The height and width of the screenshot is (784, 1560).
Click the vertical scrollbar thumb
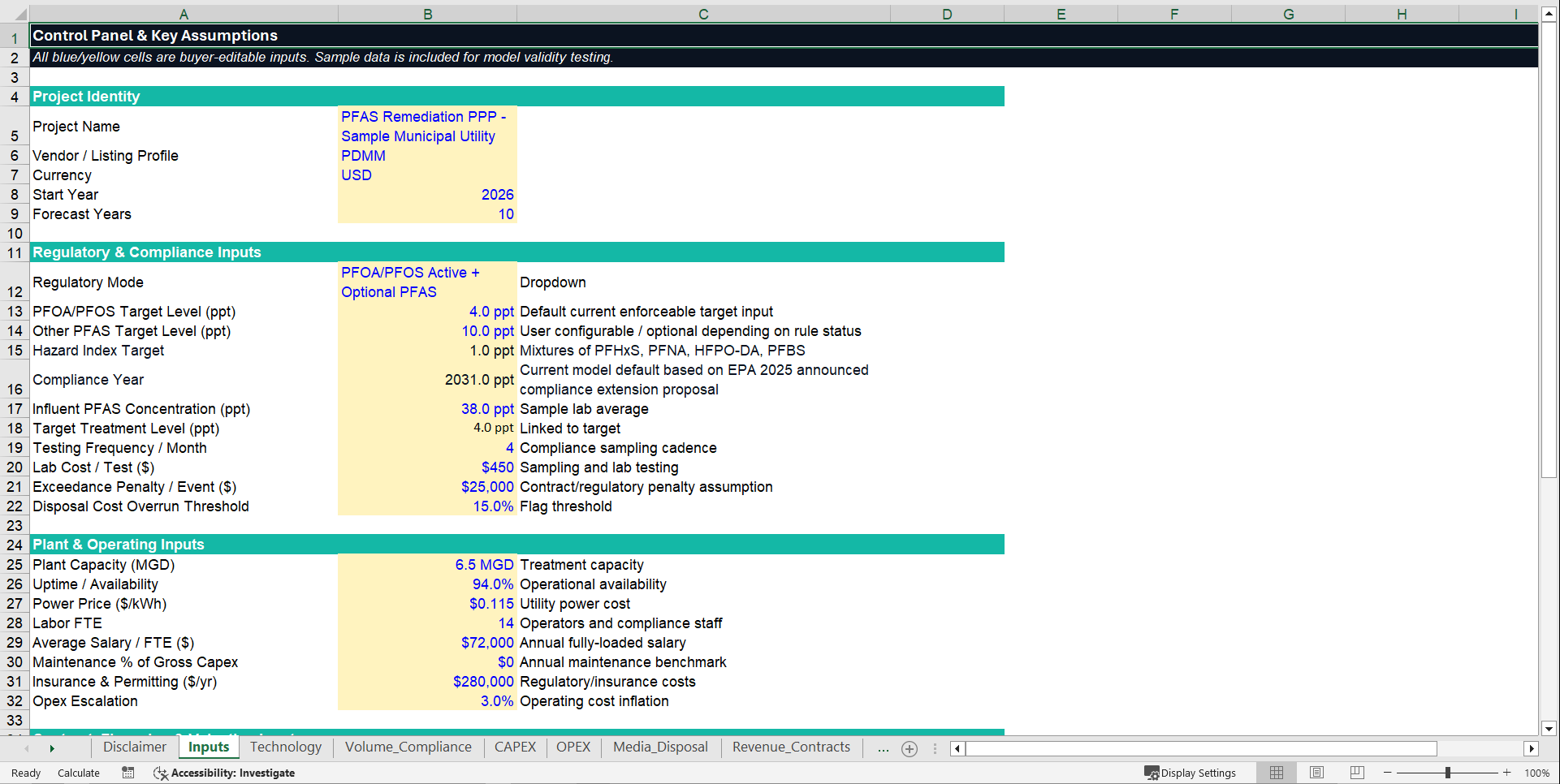click(x=1549, y=250)
